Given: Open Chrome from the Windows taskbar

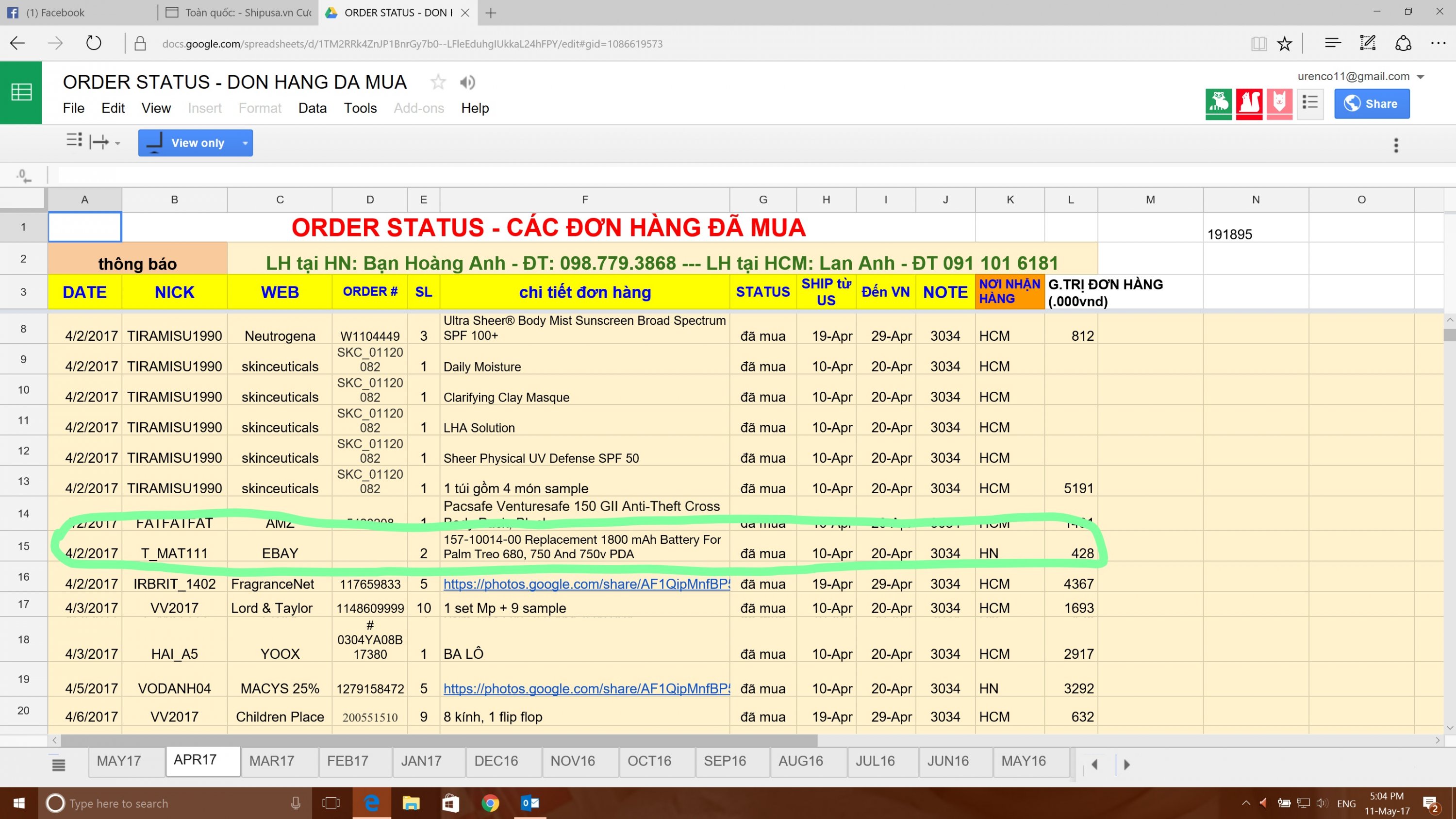Looking at the screenshot, I should (x=490, y=802).
